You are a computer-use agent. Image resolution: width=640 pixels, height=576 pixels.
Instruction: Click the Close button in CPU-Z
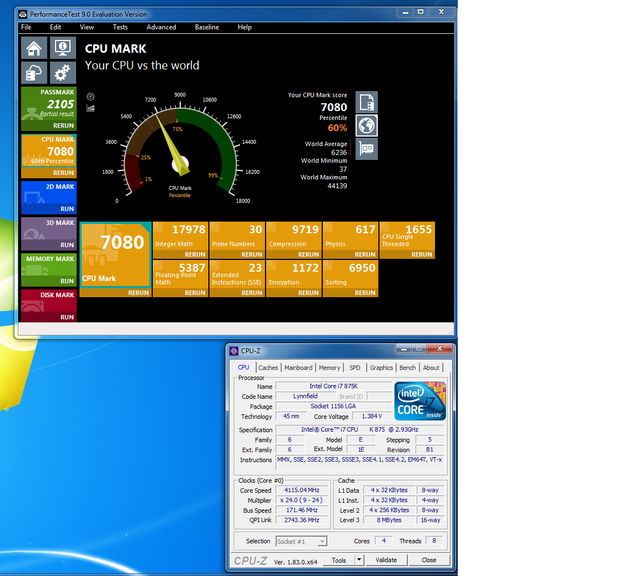click(x=429, y=560)
